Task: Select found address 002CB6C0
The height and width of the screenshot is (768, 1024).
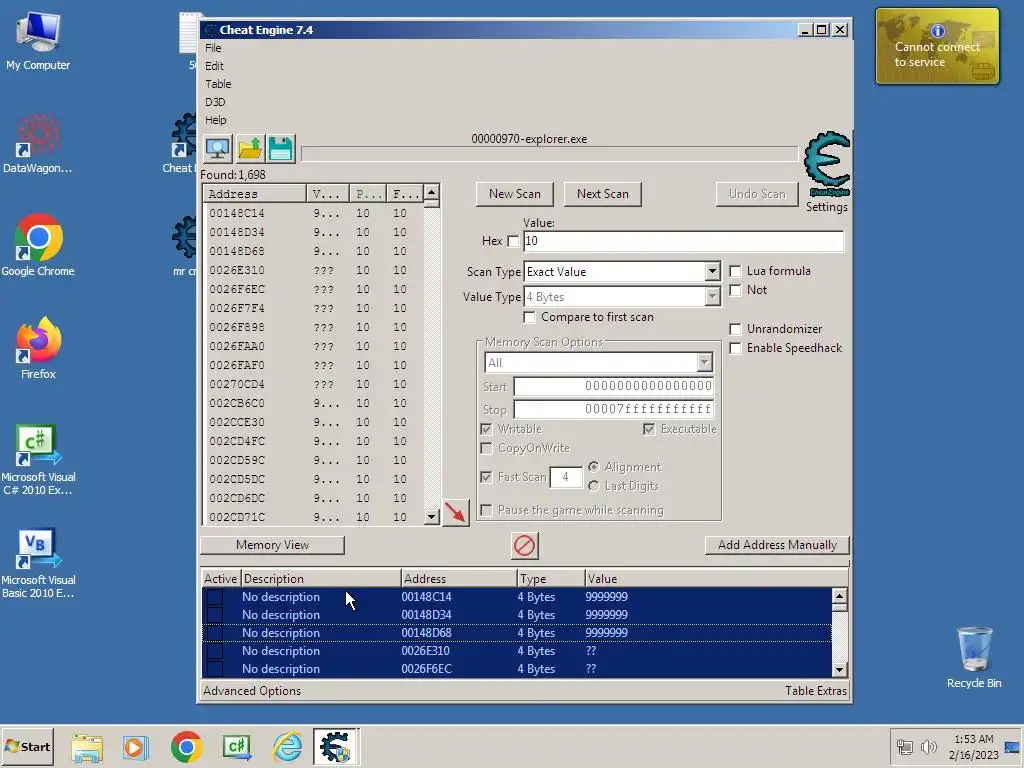Action: [x=312, y=403]
